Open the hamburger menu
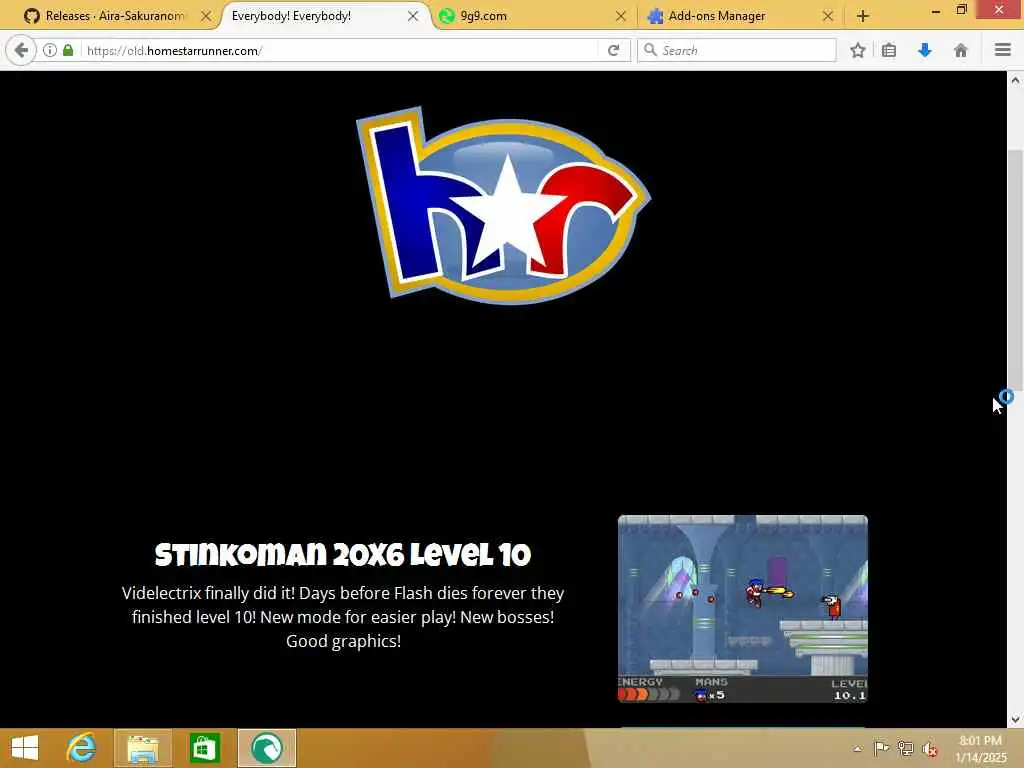1024x768 pixels. [1002, 50]
